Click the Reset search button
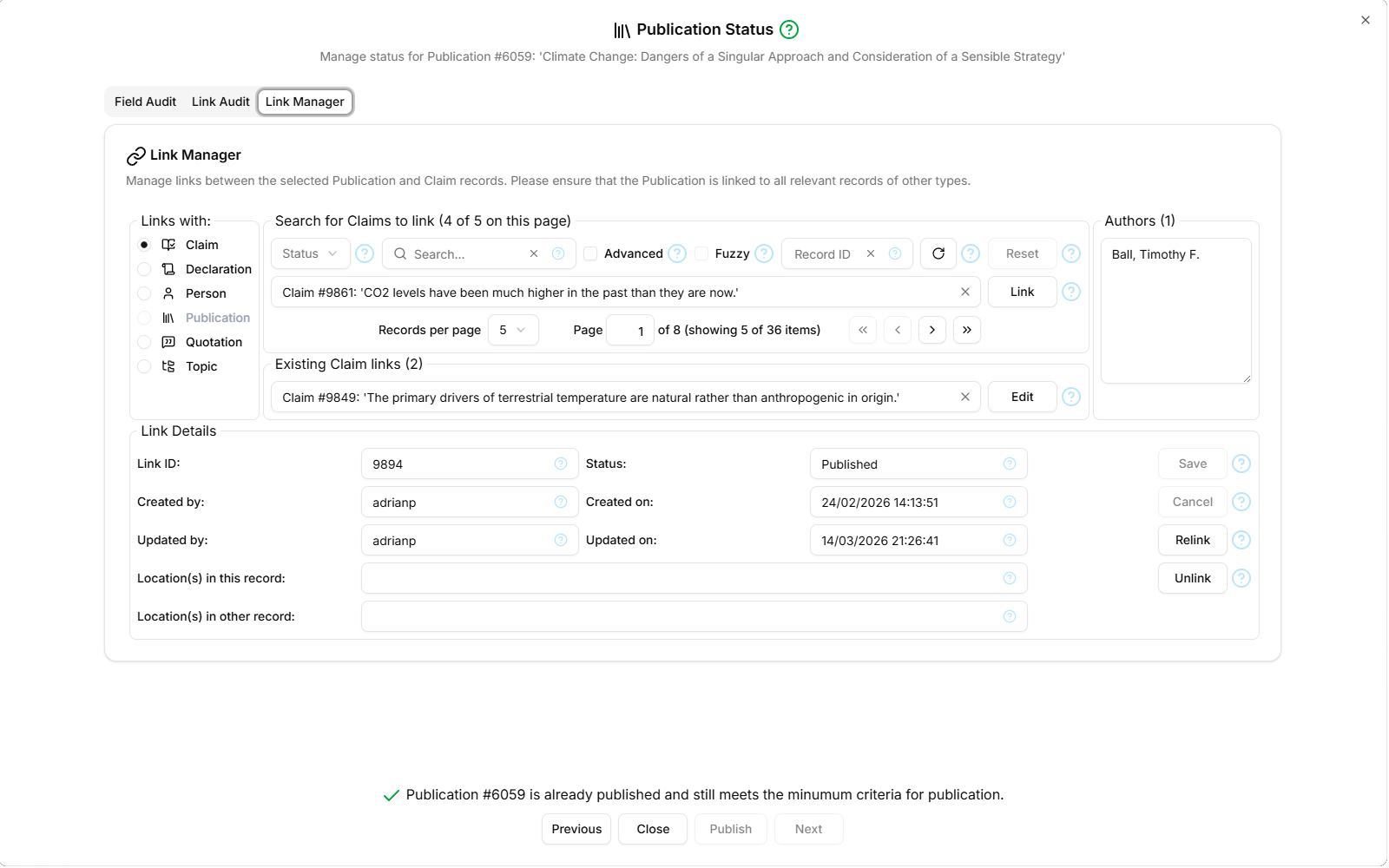Viewport: 1389px width, 868px height. click(1022, 253)
